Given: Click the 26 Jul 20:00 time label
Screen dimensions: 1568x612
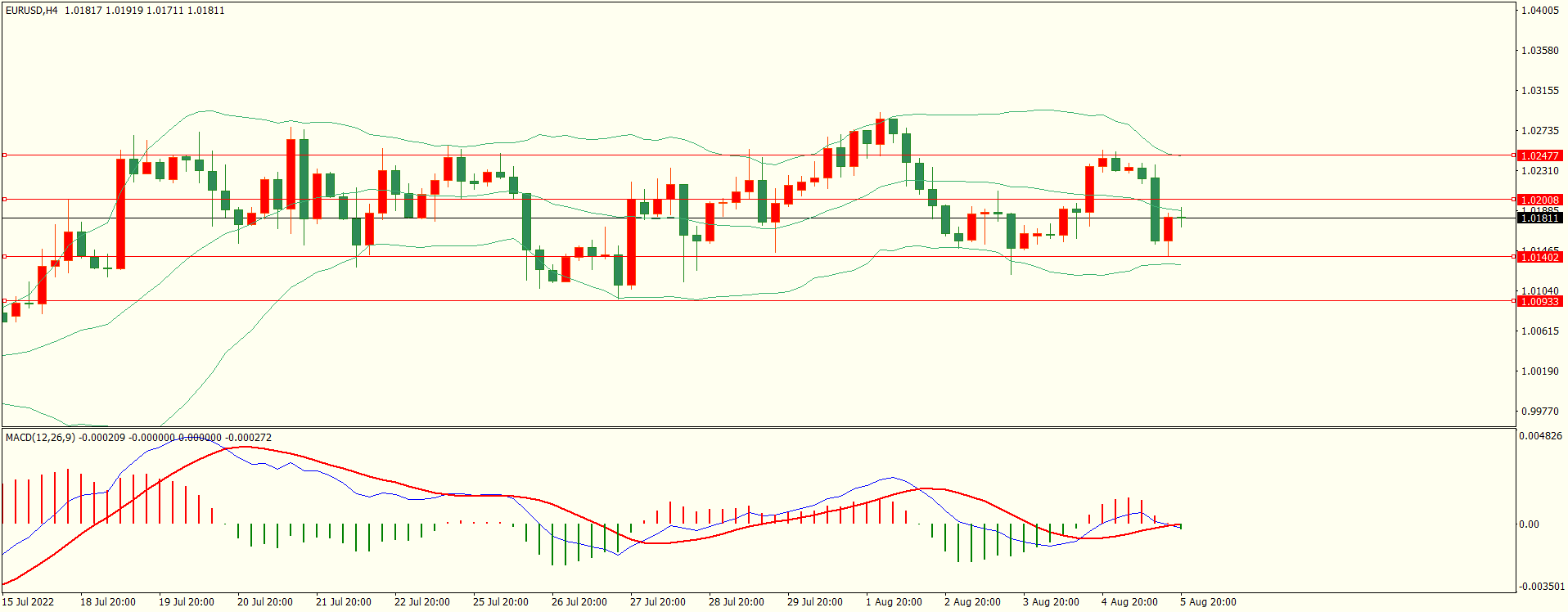Looking at the screenshot, I should [579, 602].
